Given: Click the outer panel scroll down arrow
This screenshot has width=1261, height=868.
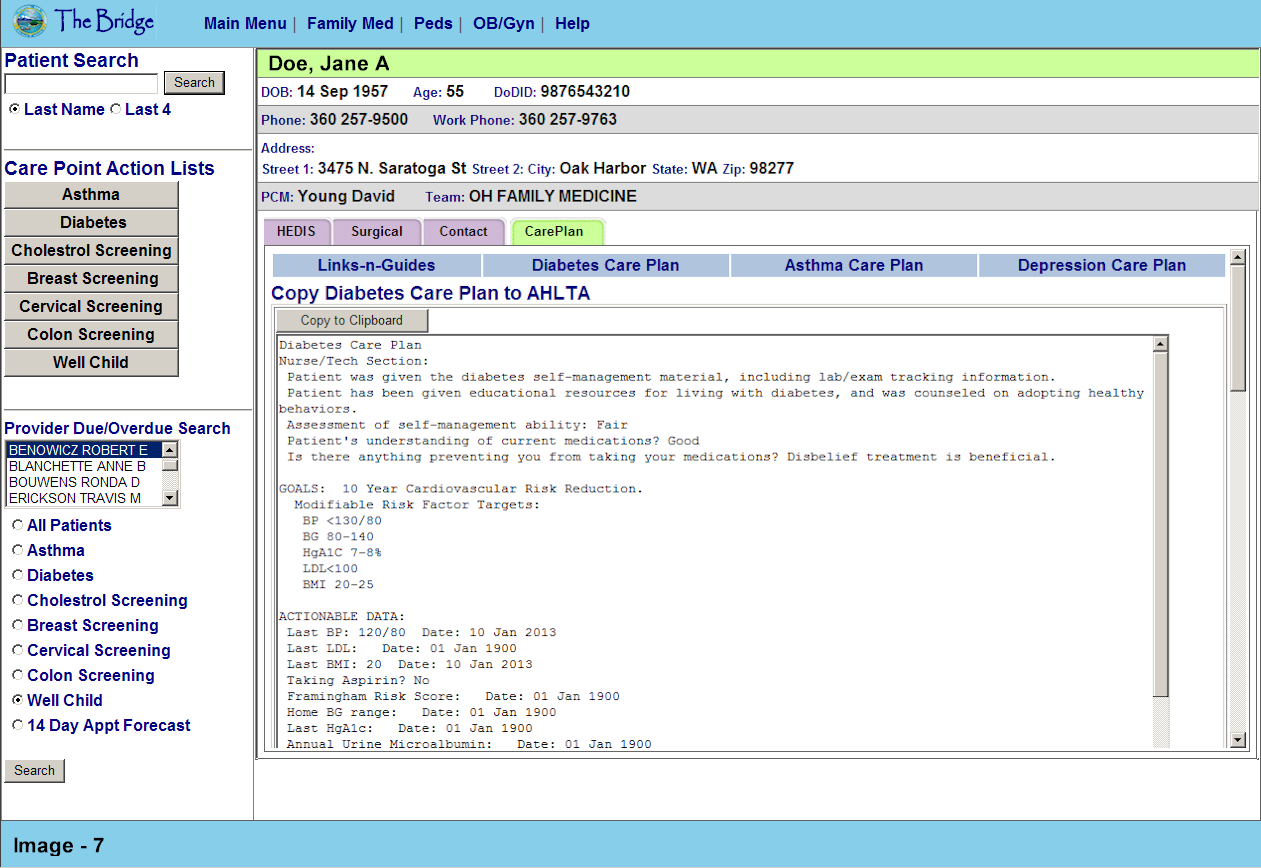Looking at the screenshot, I should [x=1238, y=740].
